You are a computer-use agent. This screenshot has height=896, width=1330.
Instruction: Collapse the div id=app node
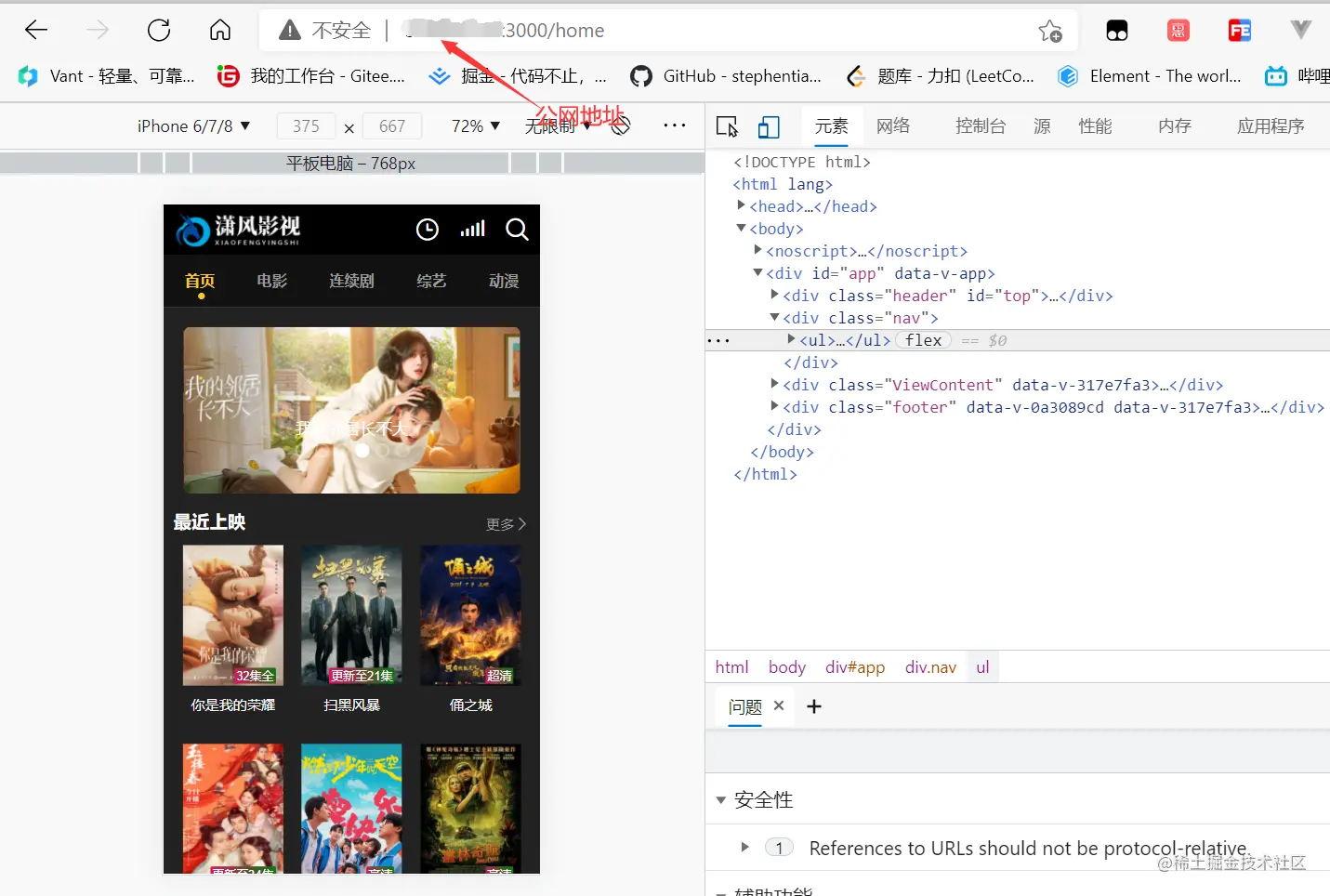[757, 272]
